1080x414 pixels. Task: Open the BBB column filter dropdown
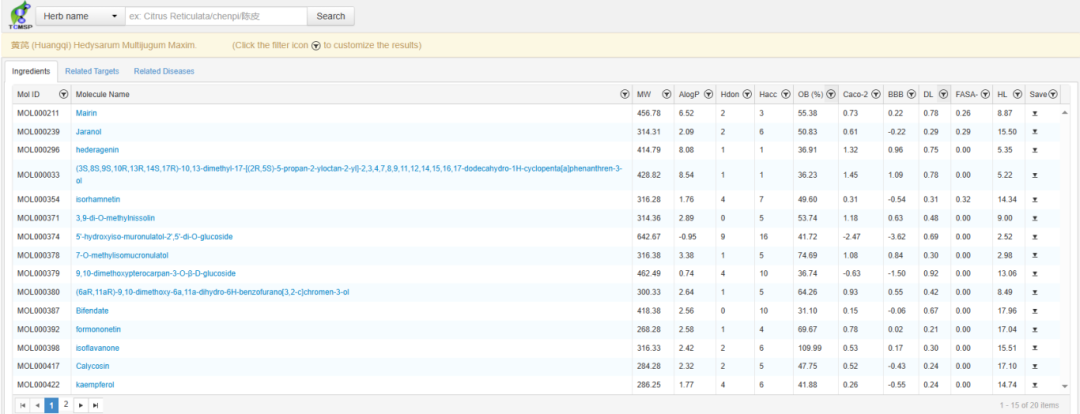pos(910,94)
